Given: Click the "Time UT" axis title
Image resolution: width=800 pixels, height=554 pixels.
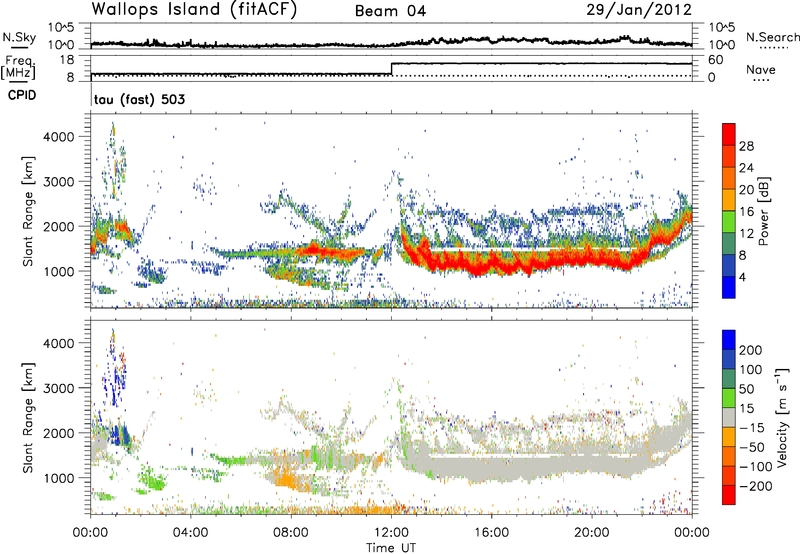Looking at the screenshot, I should (391, 548).
